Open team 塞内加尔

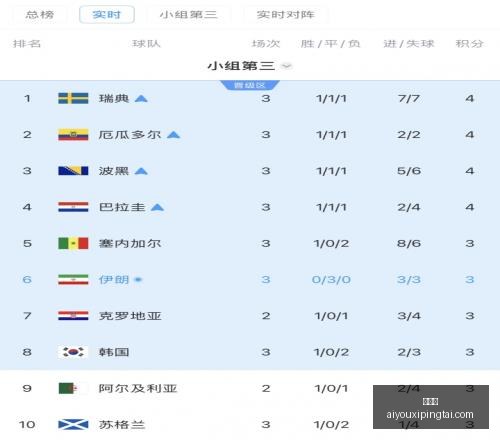[x=130, y=243]
